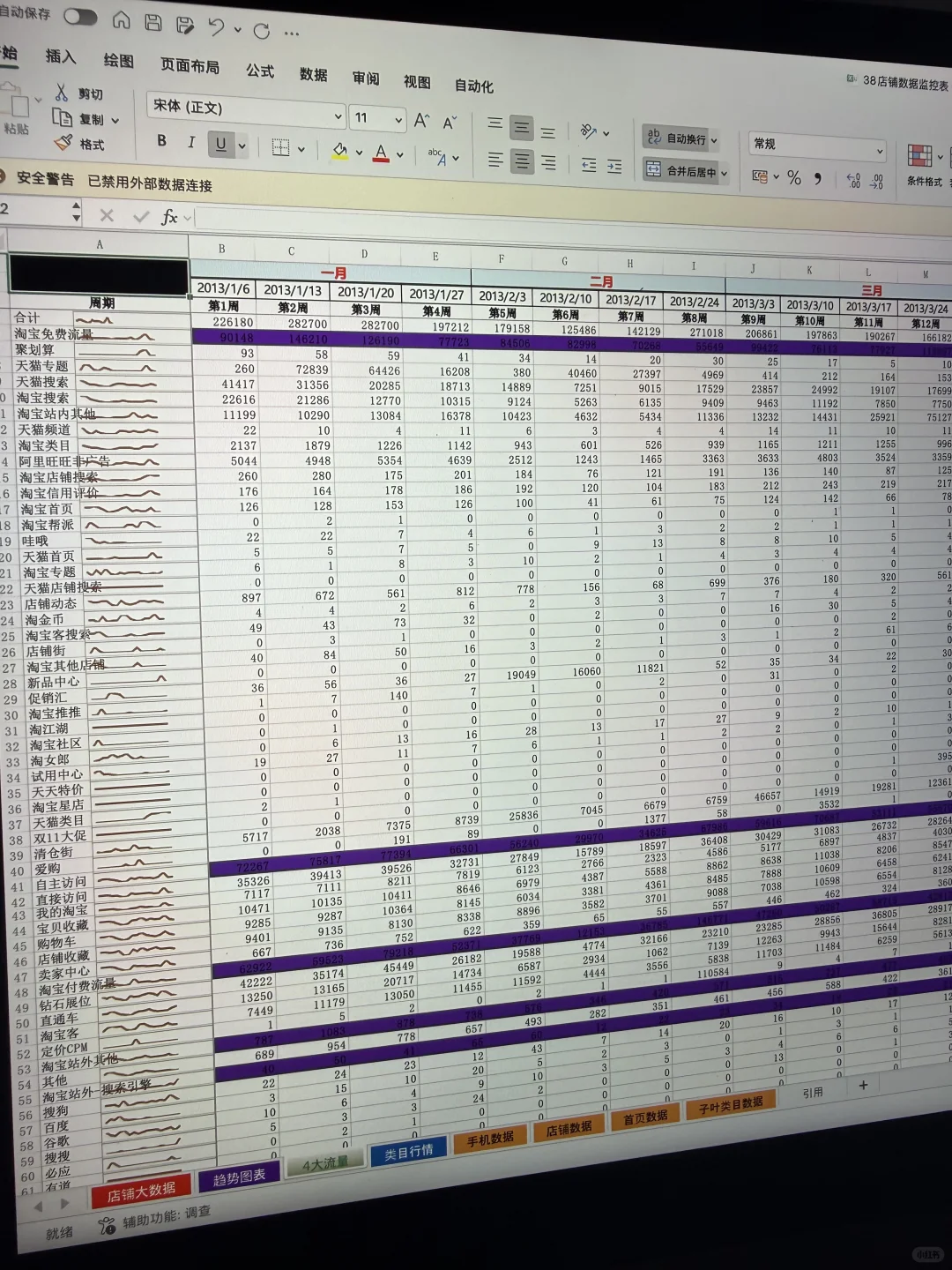Expand the 复制 (Copy) dropdown arrow

115,121
